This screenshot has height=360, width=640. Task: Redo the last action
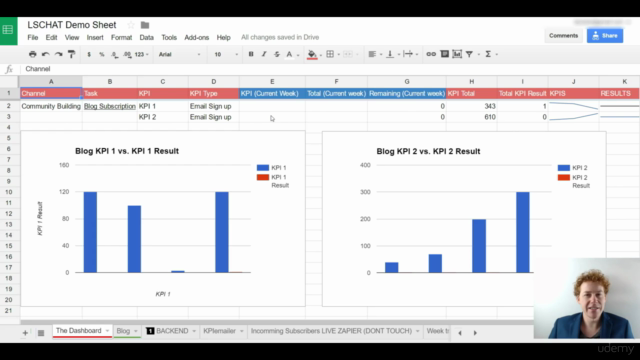58,54
